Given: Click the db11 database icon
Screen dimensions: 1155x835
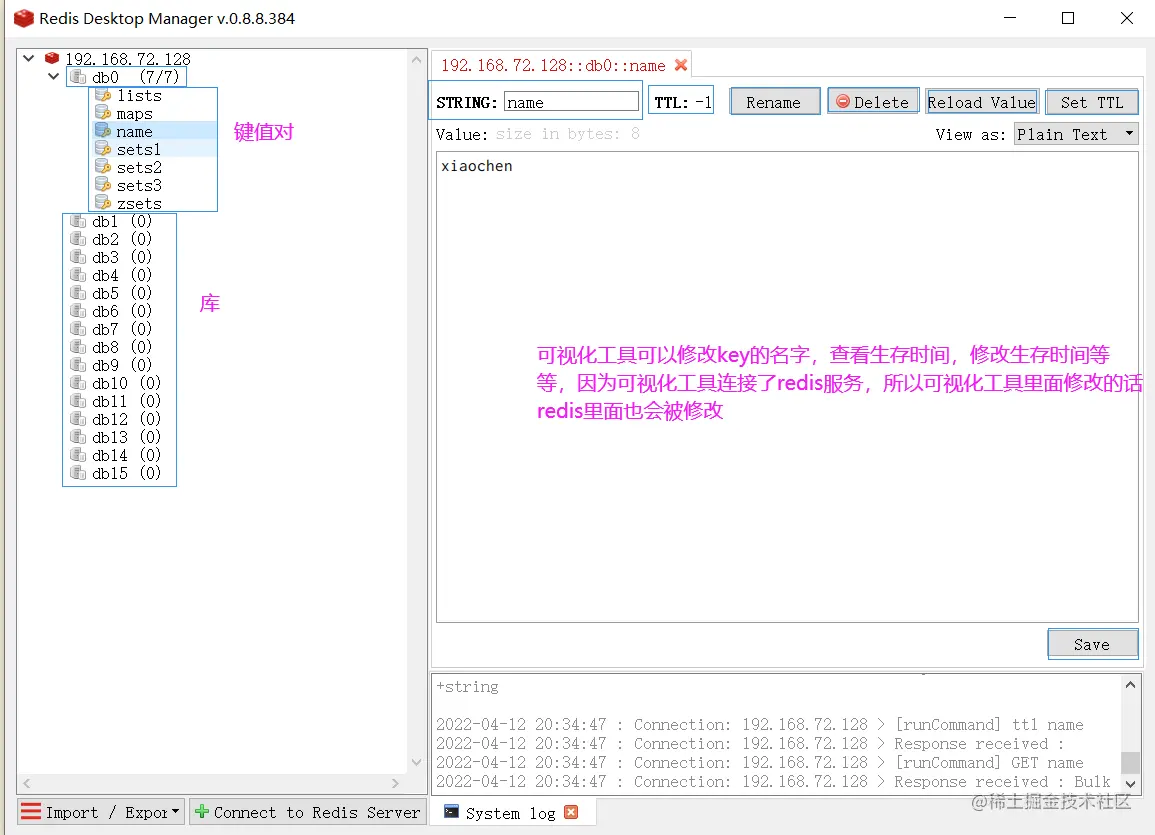Looking at the screenshot, I should pyautogui.click(x=77, y=401).
